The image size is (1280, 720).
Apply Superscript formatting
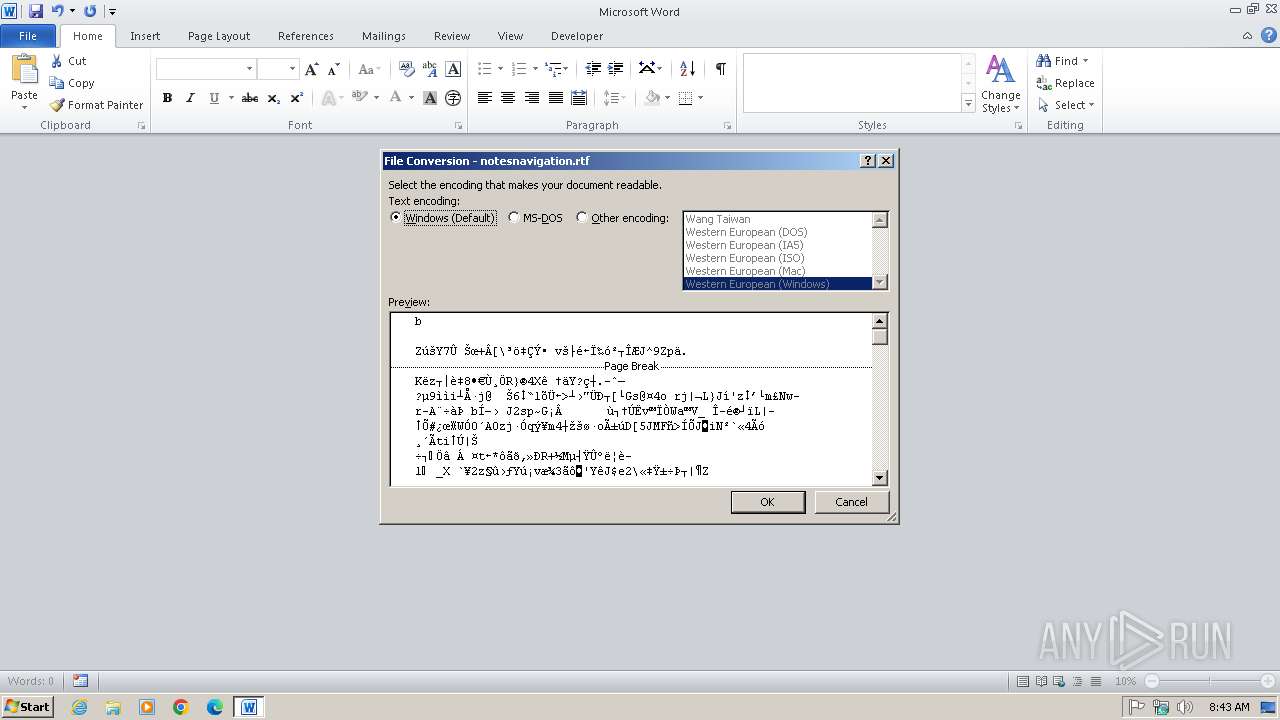297,98
